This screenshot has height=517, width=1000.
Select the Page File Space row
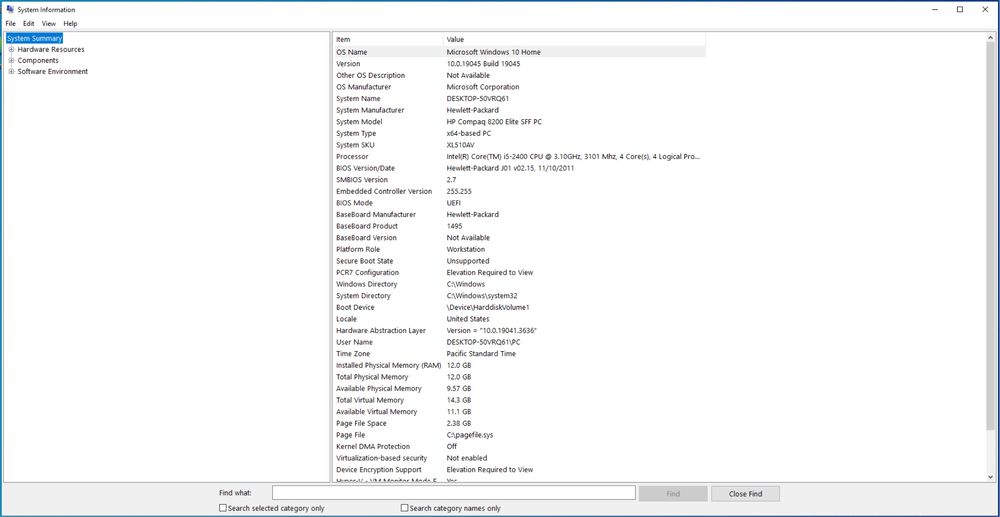point(519,423)
